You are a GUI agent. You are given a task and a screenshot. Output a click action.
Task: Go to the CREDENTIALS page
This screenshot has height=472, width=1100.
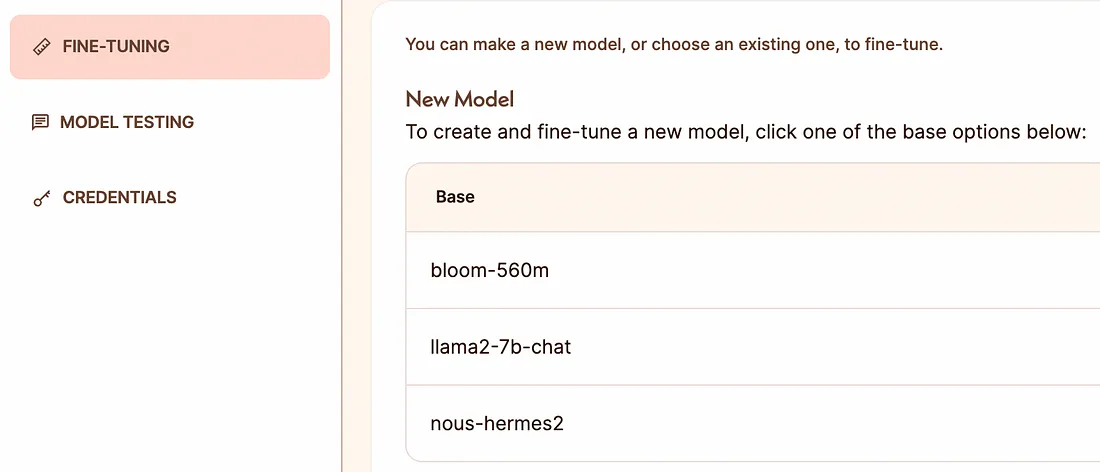(x=119, y=198)
